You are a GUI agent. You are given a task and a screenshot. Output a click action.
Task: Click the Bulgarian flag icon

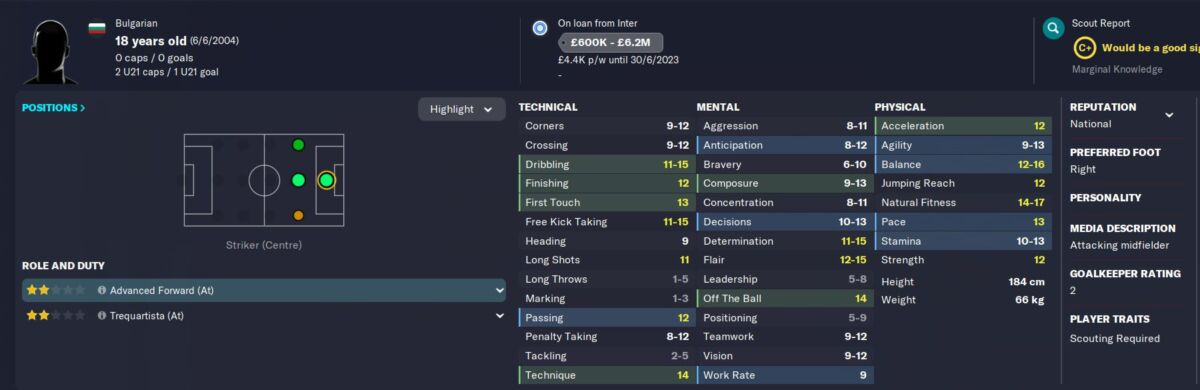97,26
